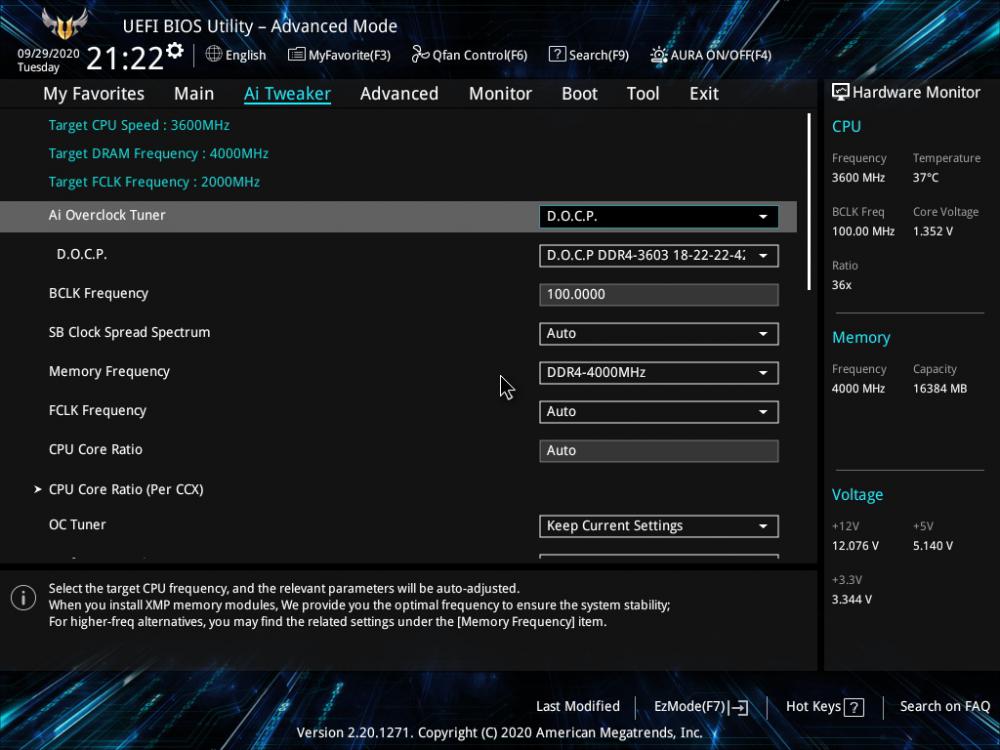Viewport: 1000px width, 750px height.
Task: Click the date 09/29/2020 Tuesday
Action: (x=48, y=61)
